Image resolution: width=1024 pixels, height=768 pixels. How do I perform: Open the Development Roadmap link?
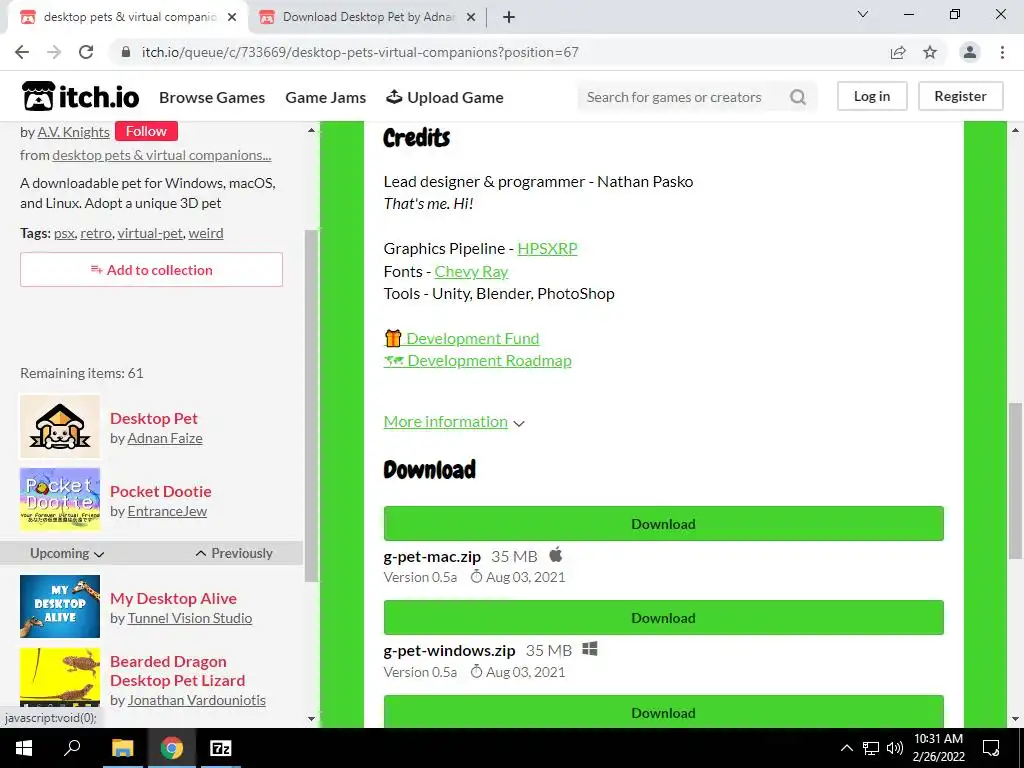click(477, 360)
